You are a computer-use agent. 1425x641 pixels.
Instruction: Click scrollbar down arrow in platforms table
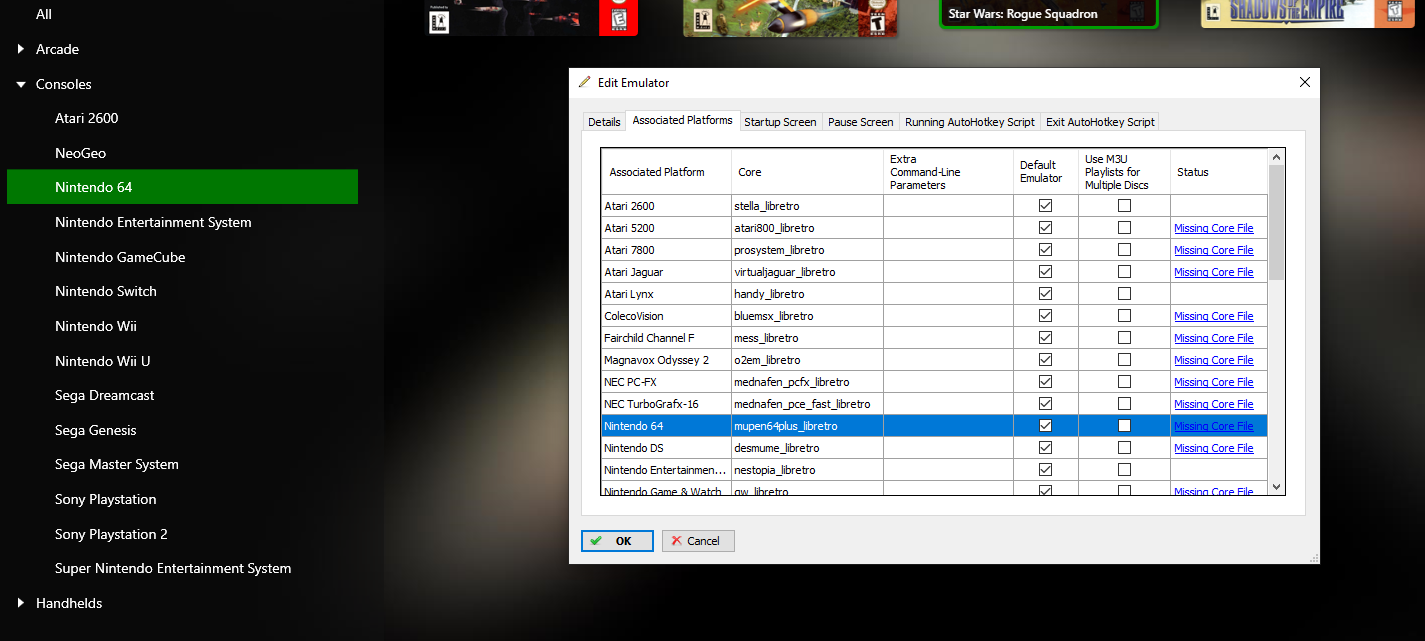(1276, 487)
